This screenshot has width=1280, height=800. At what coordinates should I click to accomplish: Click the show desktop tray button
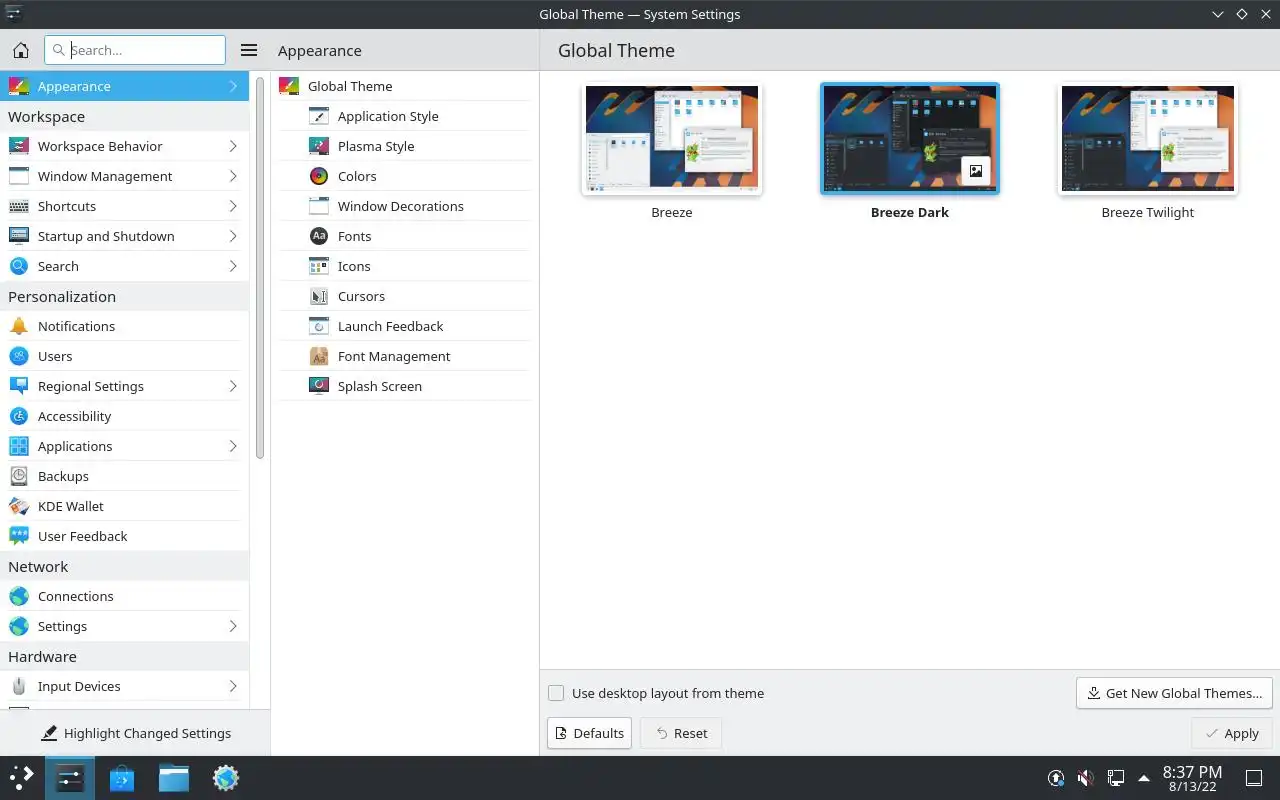1253,778
